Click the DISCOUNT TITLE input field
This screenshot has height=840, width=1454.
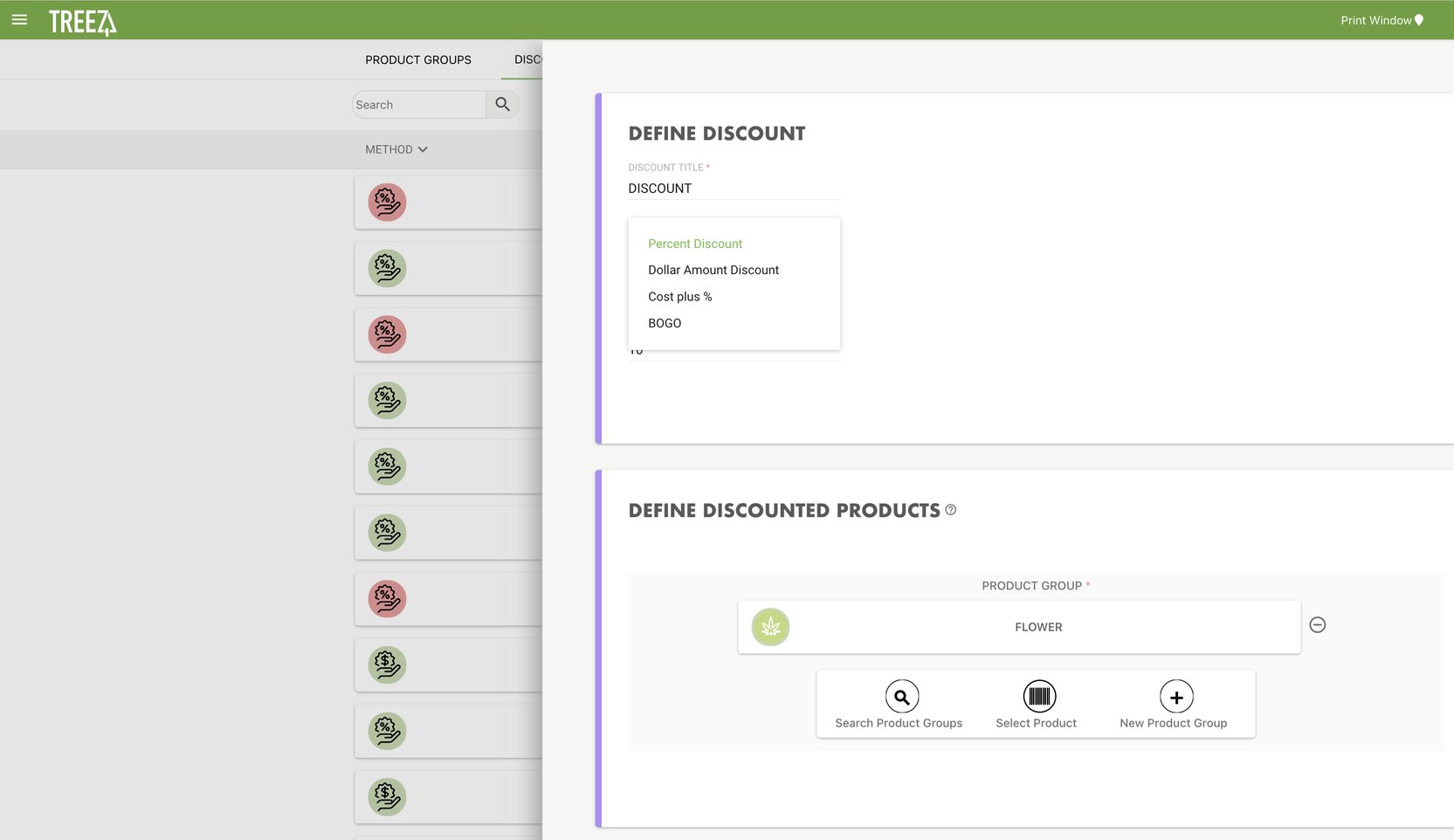coord(734,188)
